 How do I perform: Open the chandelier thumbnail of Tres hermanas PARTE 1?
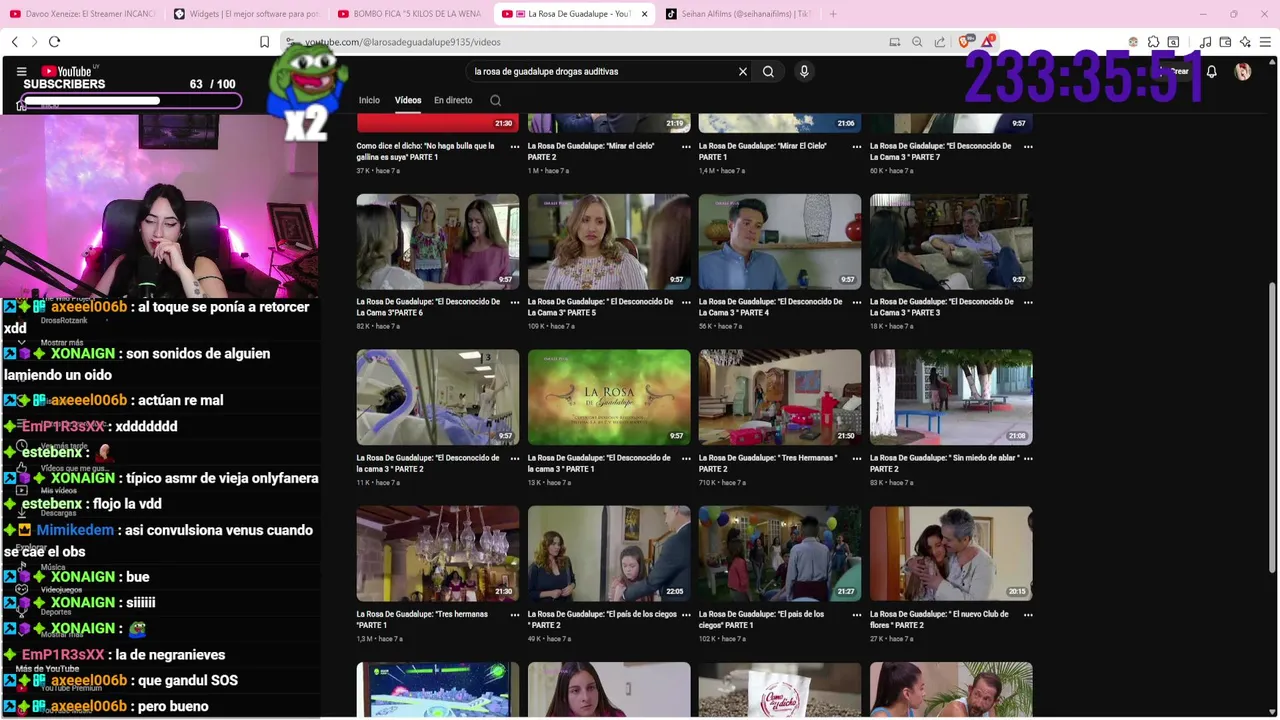438,553
